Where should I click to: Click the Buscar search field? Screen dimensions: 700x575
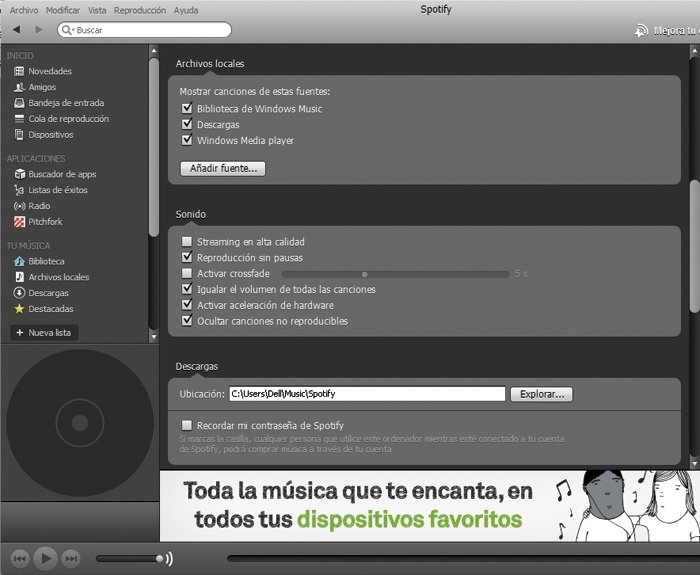[x=144, y=30]
